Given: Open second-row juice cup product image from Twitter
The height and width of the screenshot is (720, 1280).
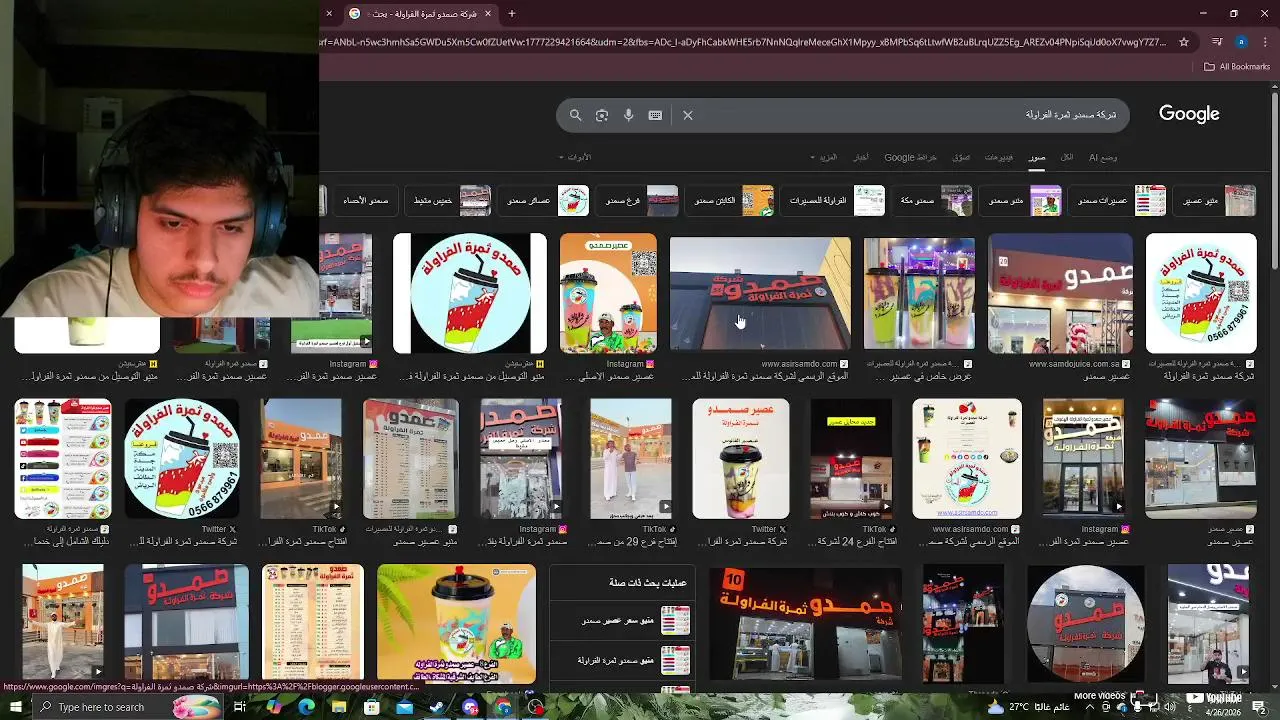Looking at the screenshot, I should coord(740,459).
